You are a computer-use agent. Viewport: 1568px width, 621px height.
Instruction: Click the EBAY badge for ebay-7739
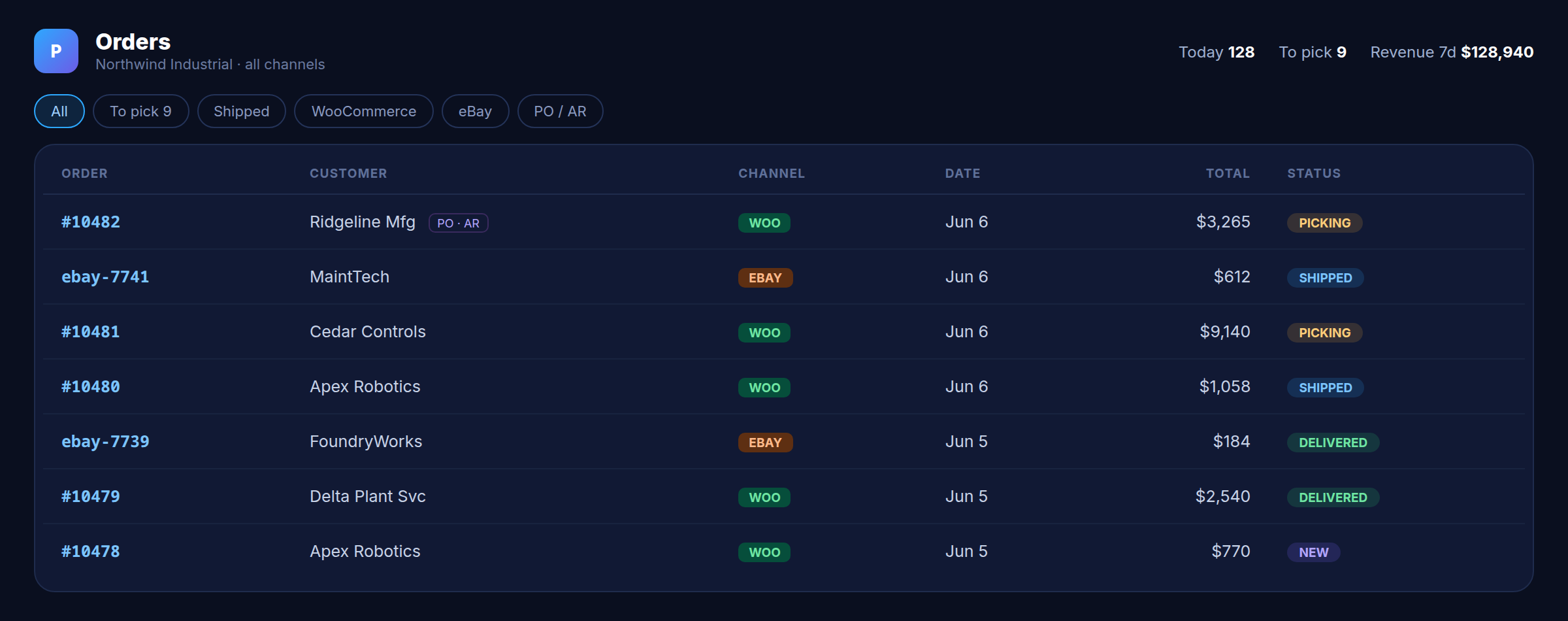click(766, 443)
